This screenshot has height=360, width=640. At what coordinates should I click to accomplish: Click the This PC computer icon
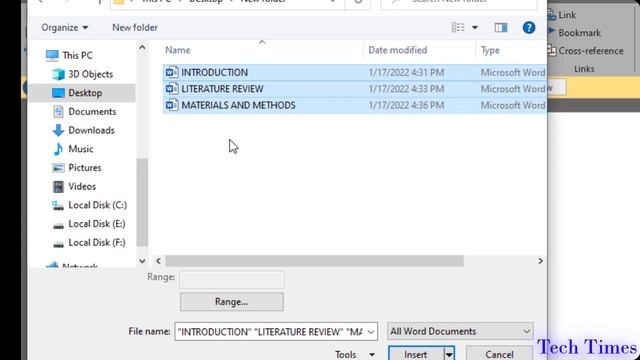click(x=52, y=55)
